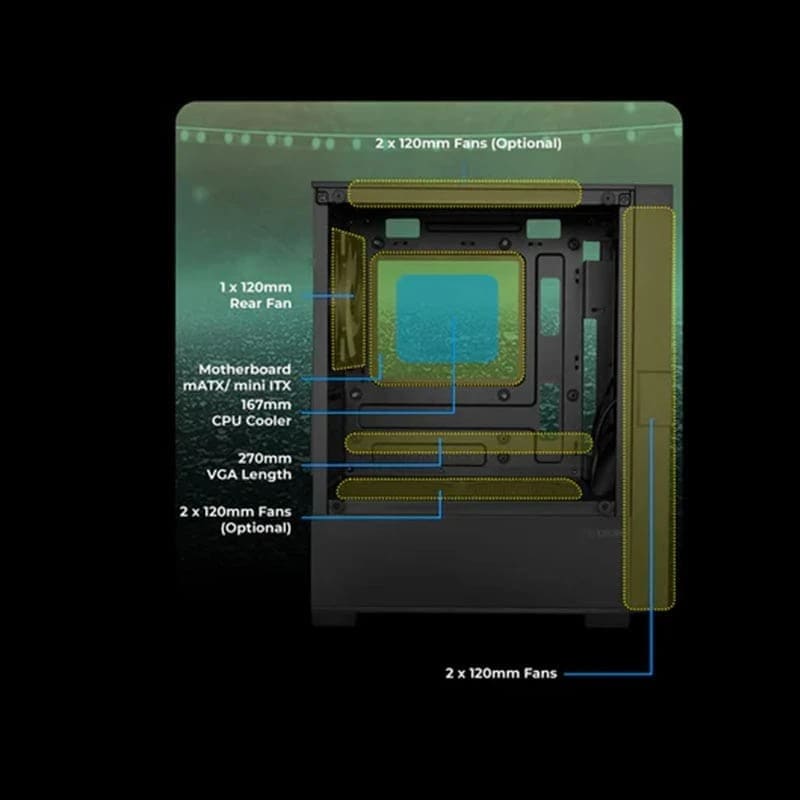Click the 'Motherboard mATX/ mini ITX' label

[x=237, y=378]
